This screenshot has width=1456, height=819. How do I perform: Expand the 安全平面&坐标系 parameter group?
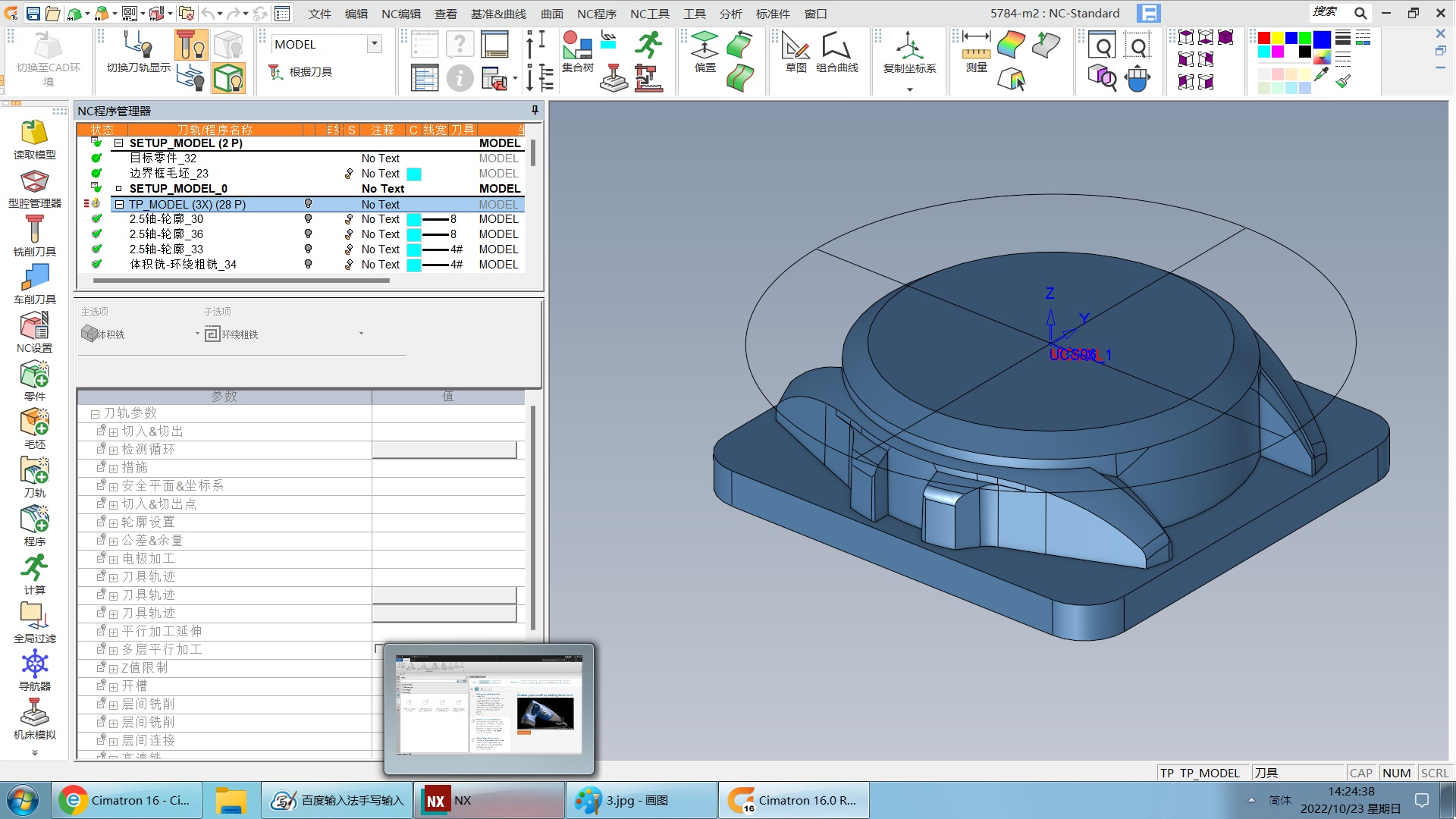pos(113,487)
